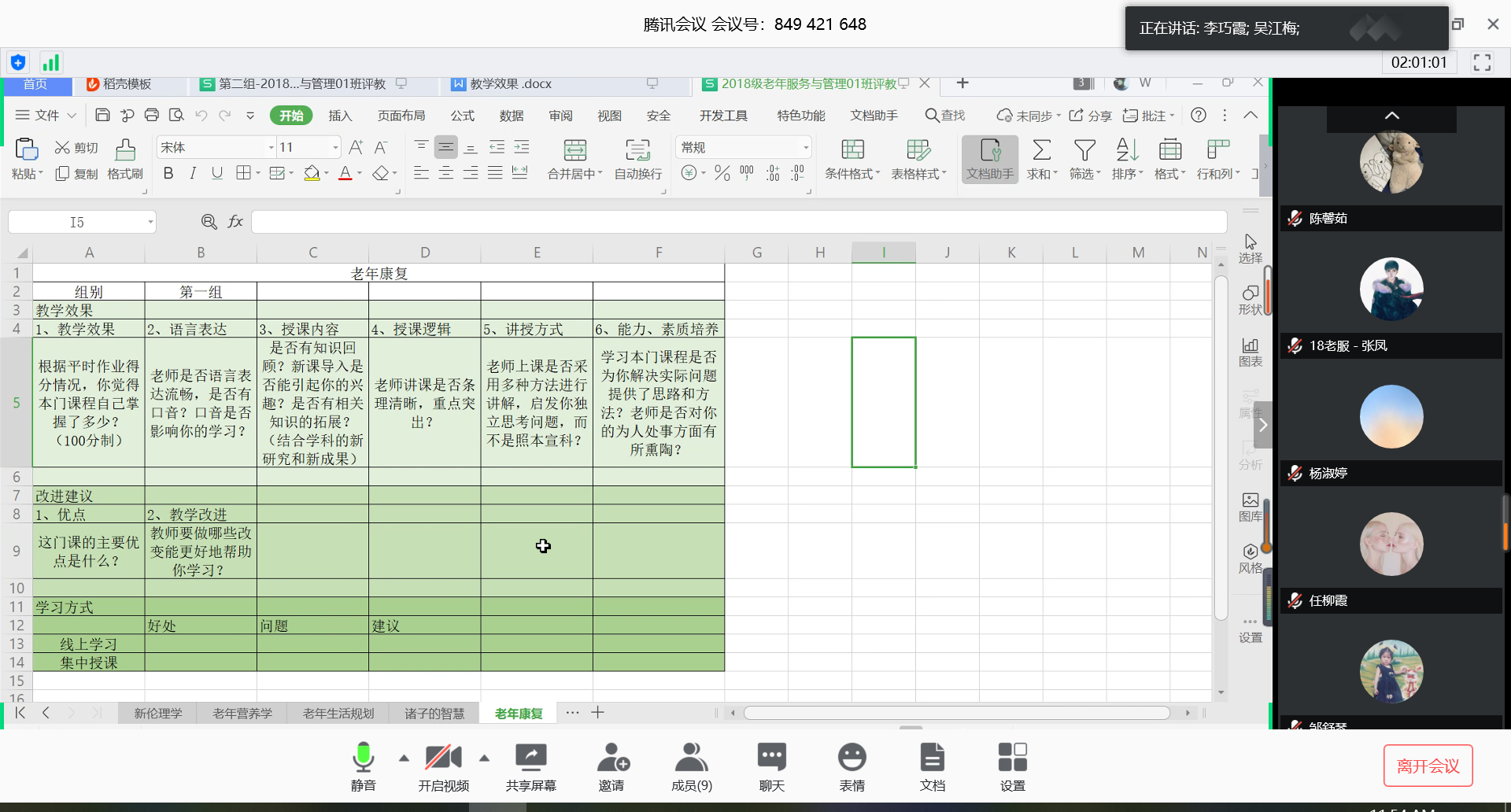1511x812 pixels.
Task: Switch to the 老年营养学 sheet tab
Action: [242, 713]
